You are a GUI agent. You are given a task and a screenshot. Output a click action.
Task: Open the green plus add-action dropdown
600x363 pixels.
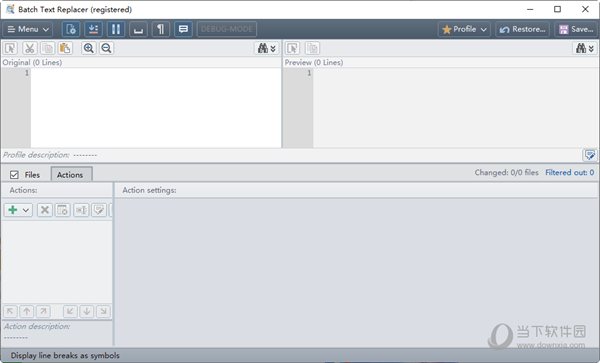tap(18, 210)
